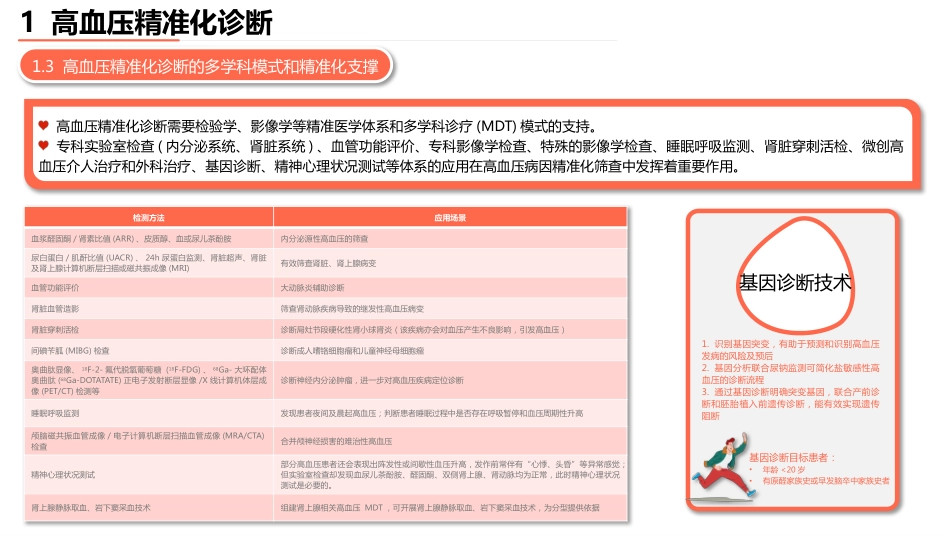The width and height of the screenshot is (950, 535).
Task: Select cell "间碘苄胍 (MIBG) 检查"
Action: [148, 351]
